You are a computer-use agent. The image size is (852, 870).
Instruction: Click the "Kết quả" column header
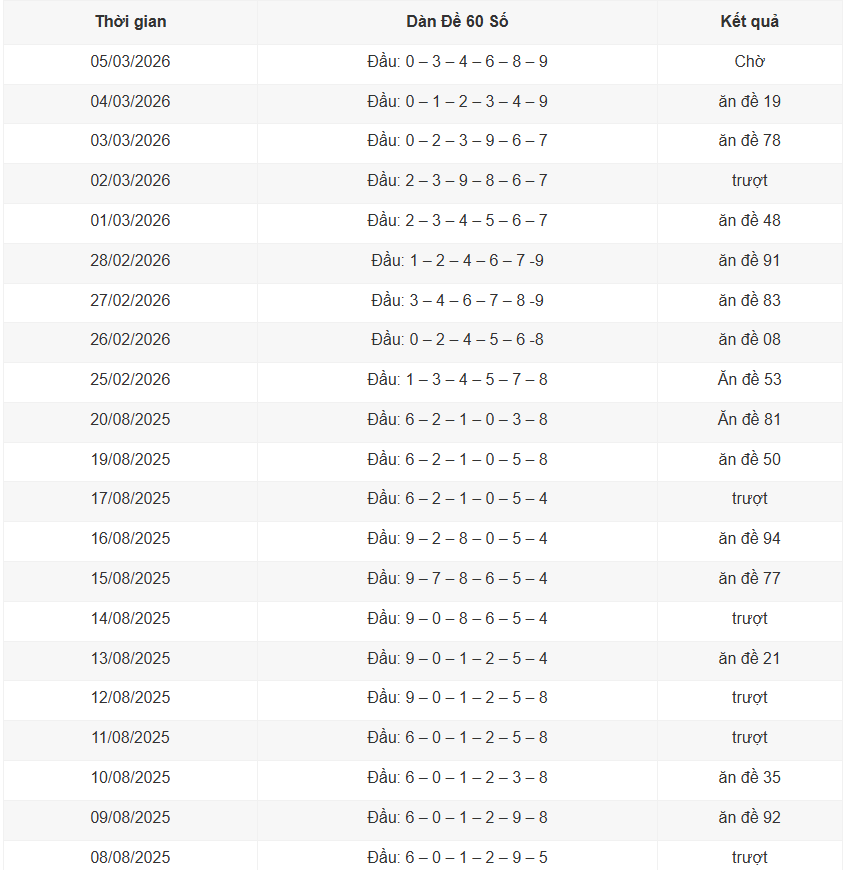click(749, 22)
